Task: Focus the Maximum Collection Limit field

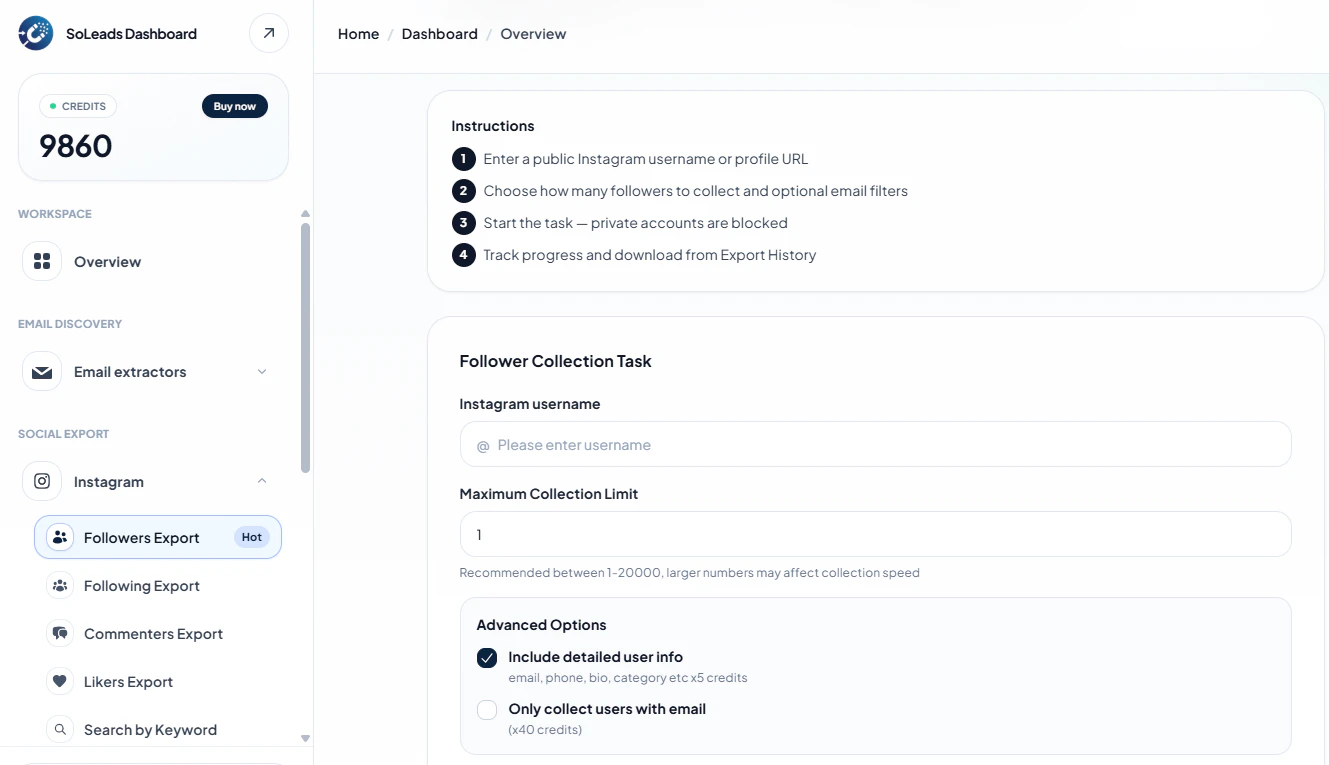Action: click(875, 534)
